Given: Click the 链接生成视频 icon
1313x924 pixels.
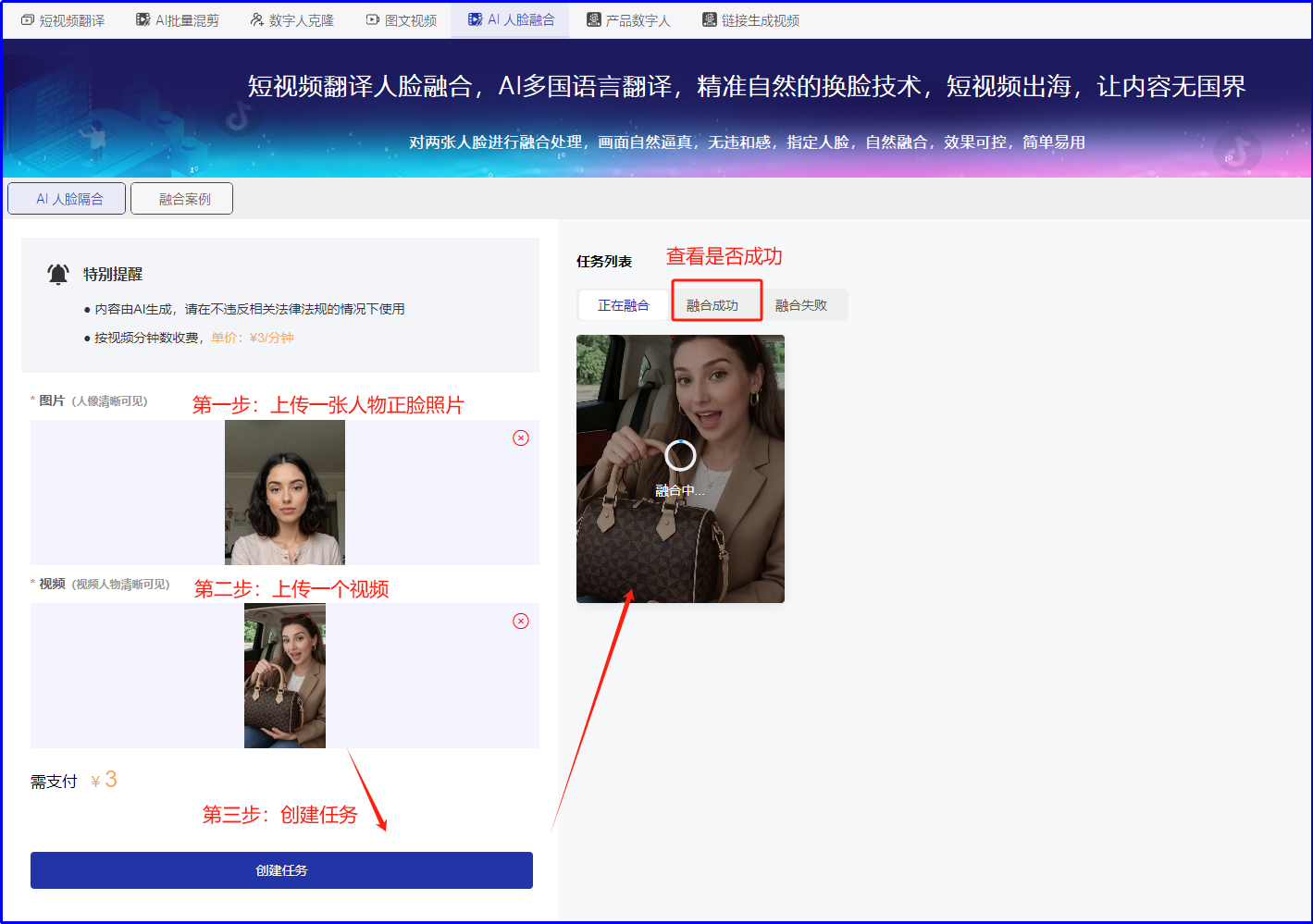Looking at the screenshot, I should click(710, 19).
